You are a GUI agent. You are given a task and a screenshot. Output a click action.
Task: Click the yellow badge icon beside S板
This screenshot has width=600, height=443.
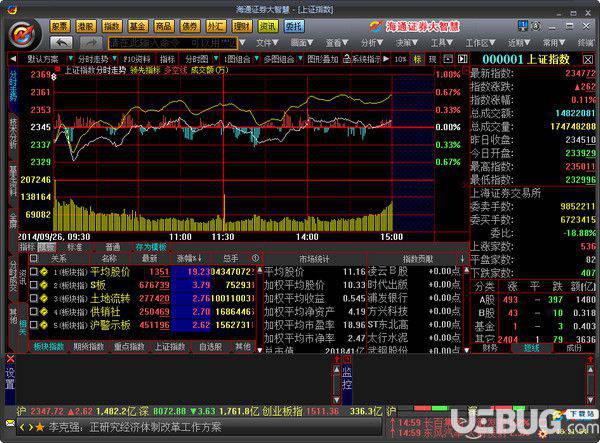pyautogui.click(x=44, y=285)
